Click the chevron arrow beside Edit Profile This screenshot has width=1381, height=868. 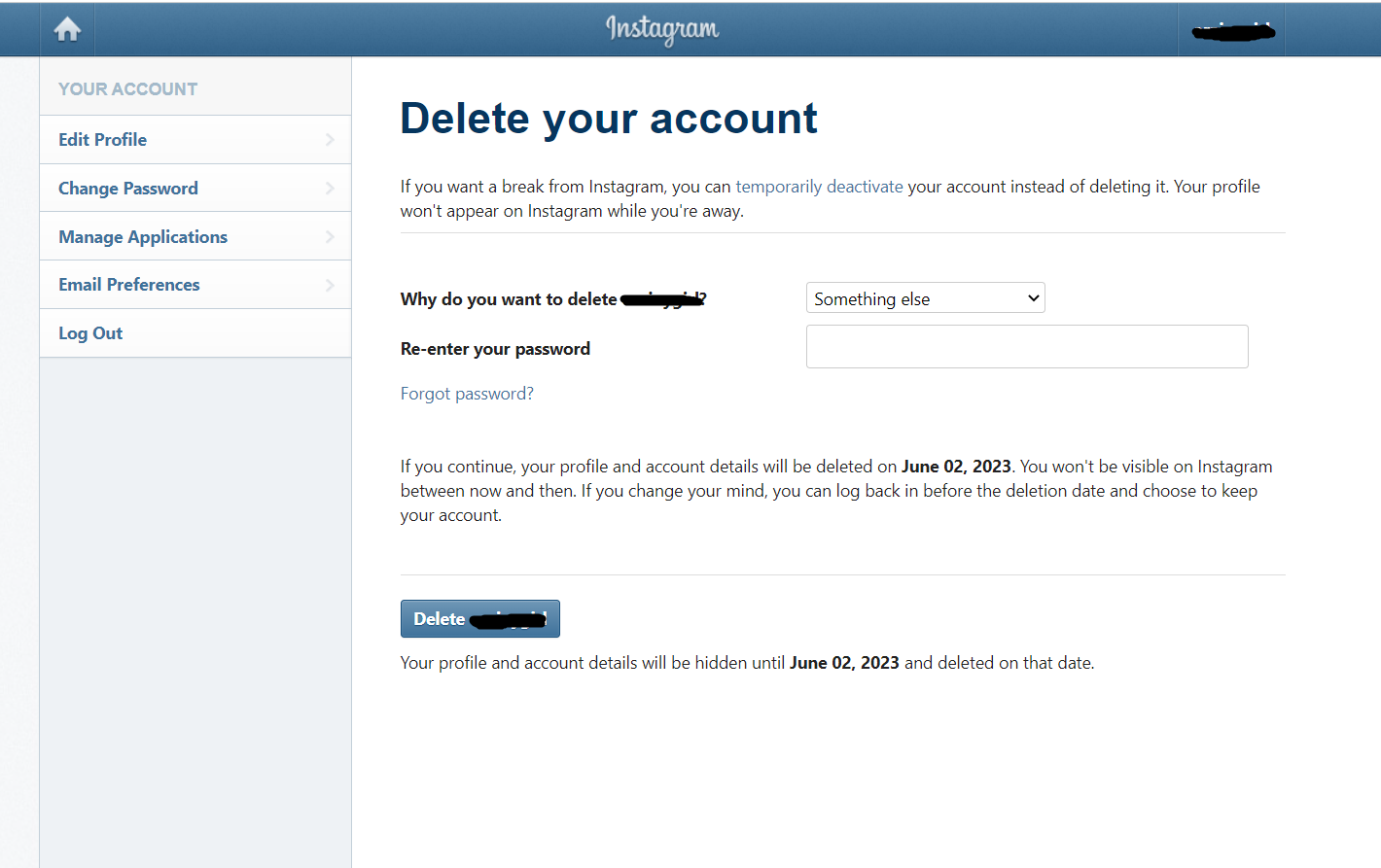click(330, 140)
